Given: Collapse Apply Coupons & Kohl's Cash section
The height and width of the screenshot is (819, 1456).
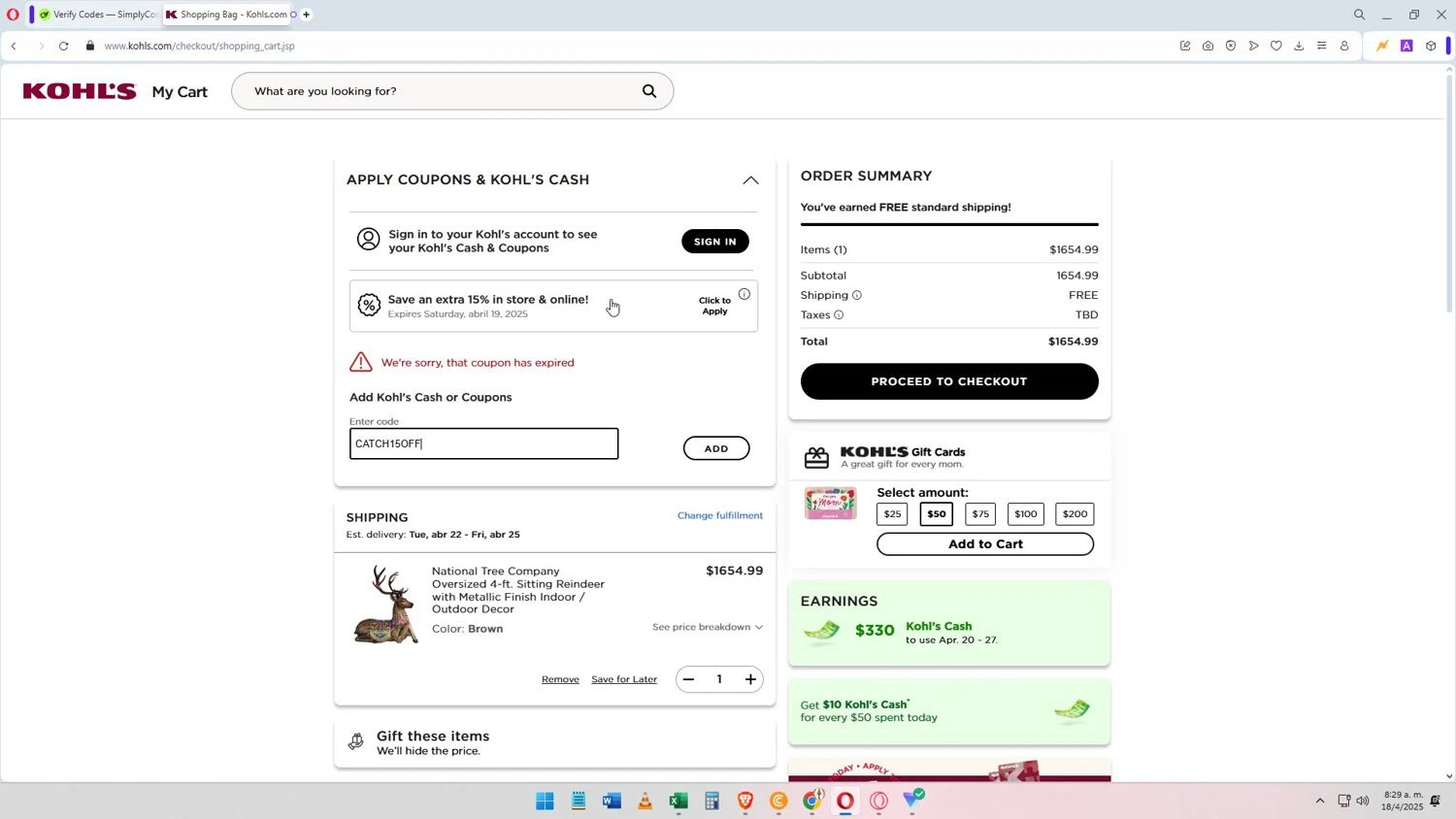Looking at the screenshot, I should point(750,180).
